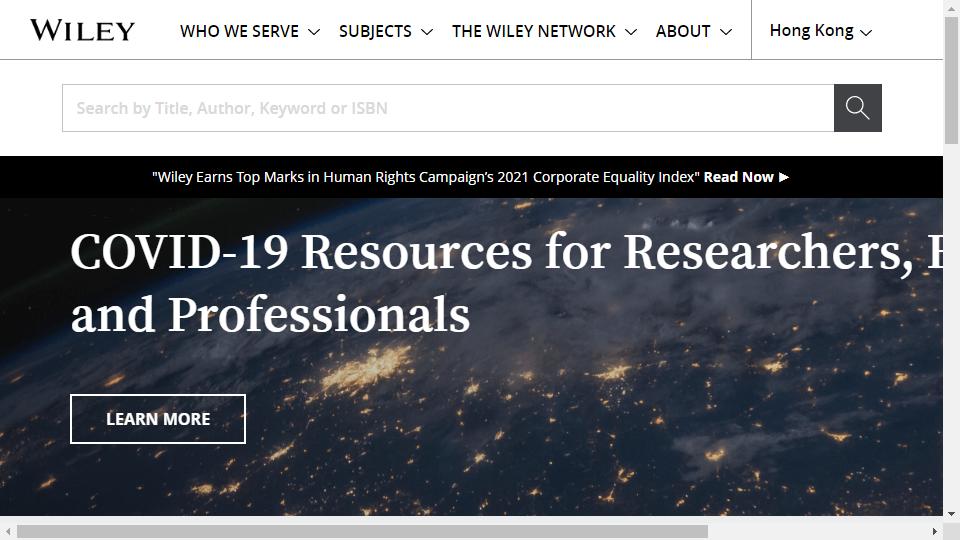Focus the Title, Author, Keyword search field
Viewport: 960px width, 540px height.
[448, 108]
